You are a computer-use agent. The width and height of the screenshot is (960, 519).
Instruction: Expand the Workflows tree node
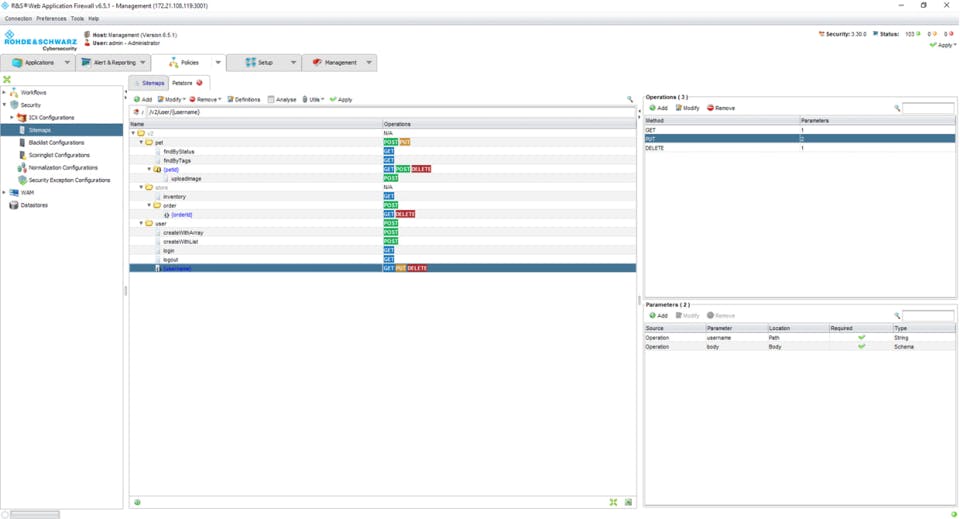click(4, 92)
